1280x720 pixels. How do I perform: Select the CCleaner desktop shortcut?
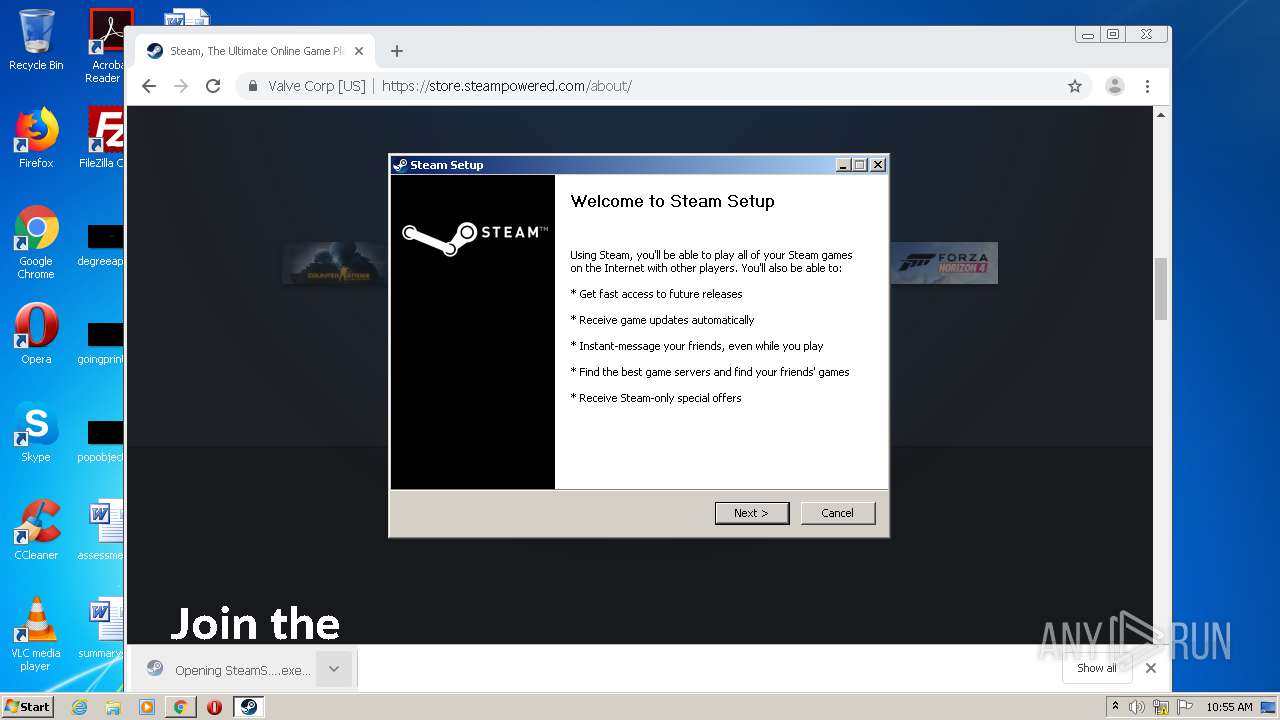point(36,530)
